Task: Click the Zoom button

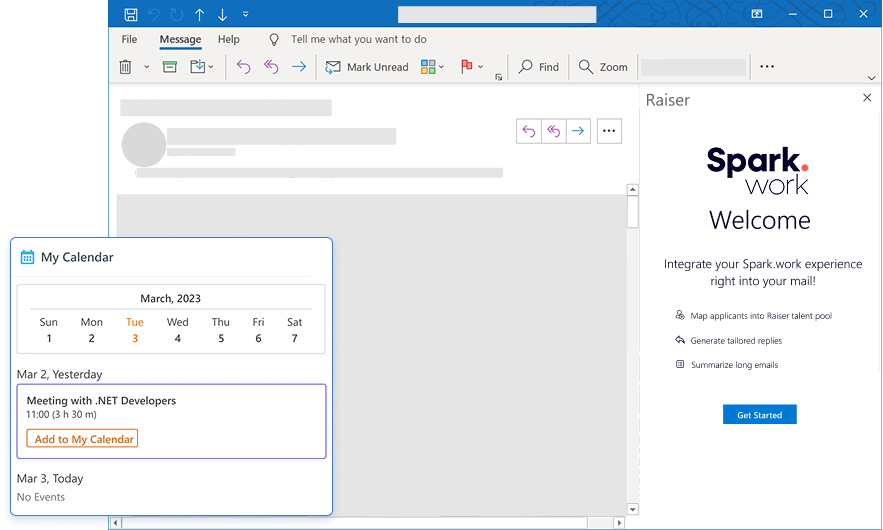Action: 603,67
